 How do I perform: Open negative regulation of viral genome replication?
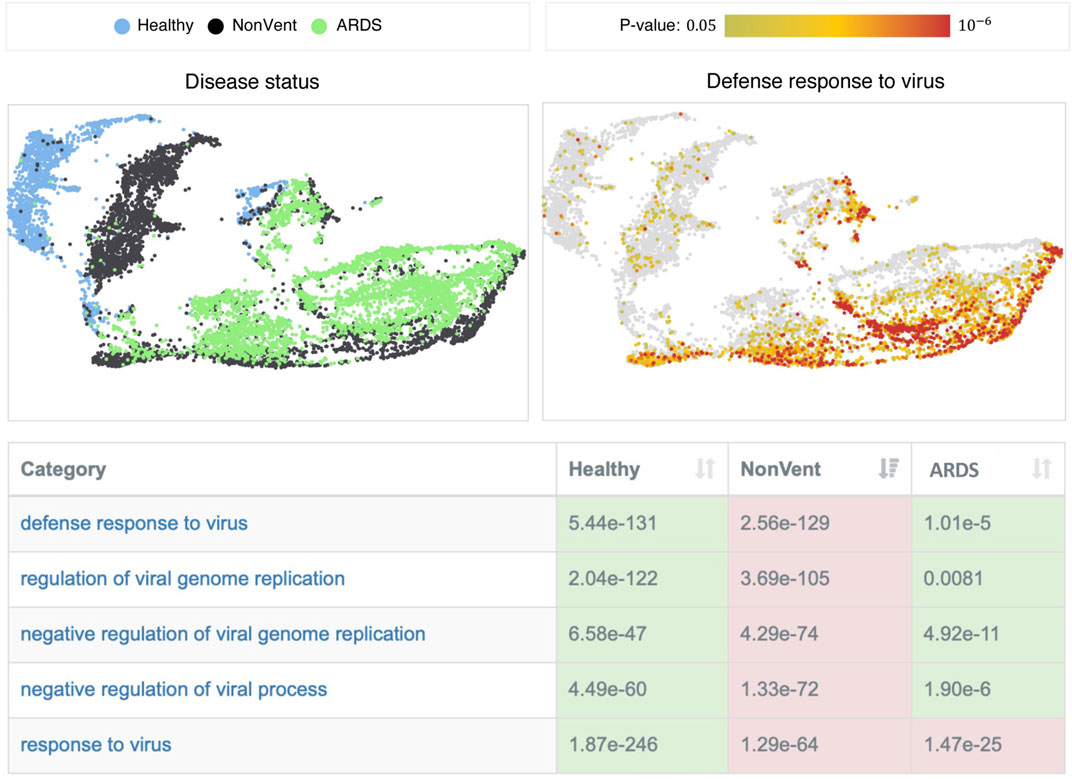pyautogui.click(x=223, y=634)
